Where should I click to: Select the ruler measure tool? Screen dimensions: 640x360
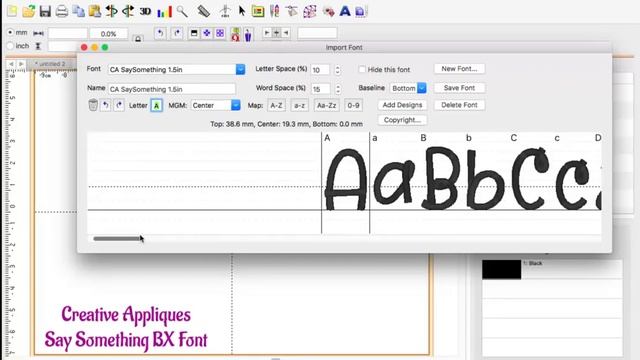(x=203, y=11)
